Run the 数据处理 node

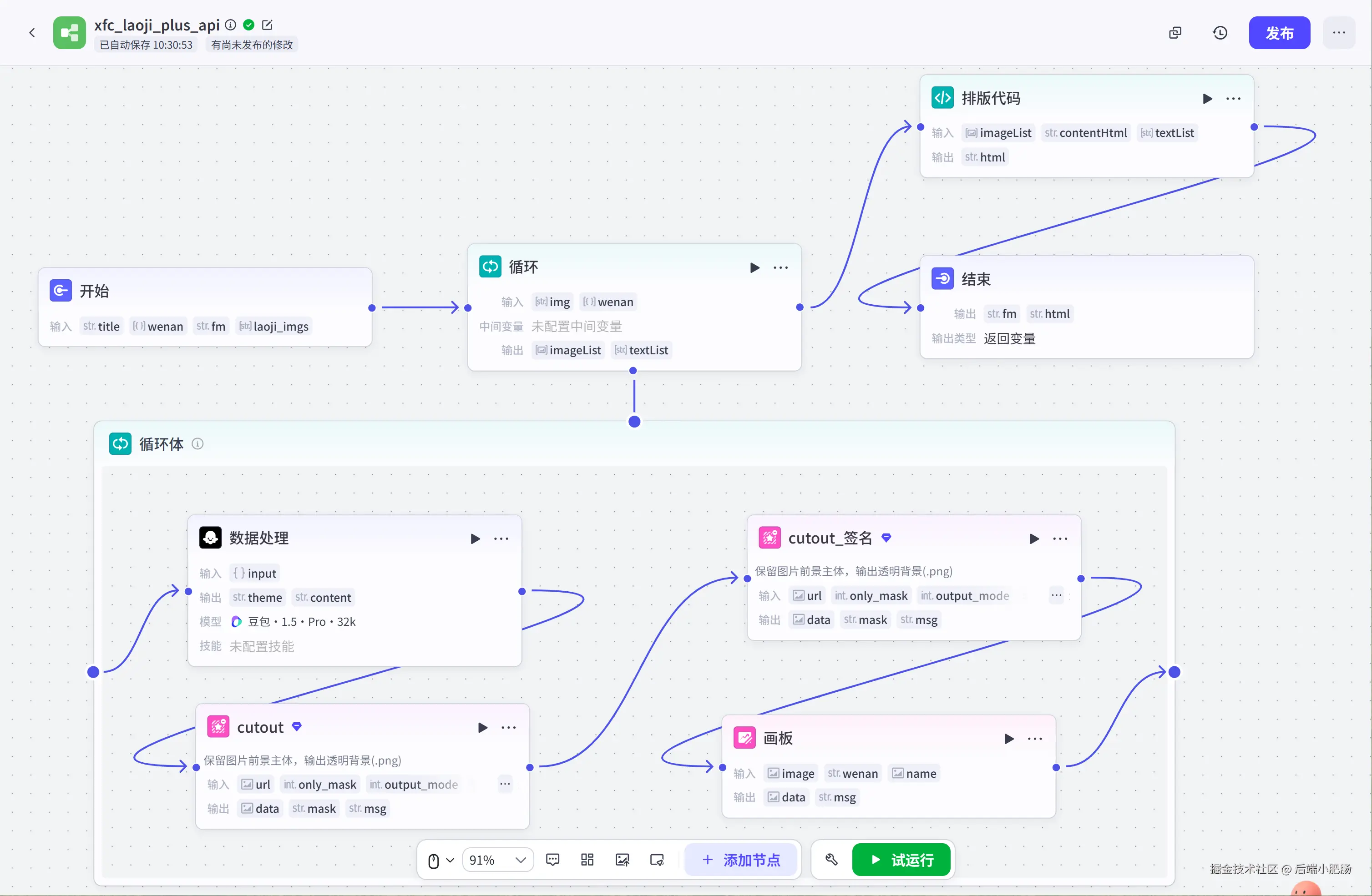point(475,539)
